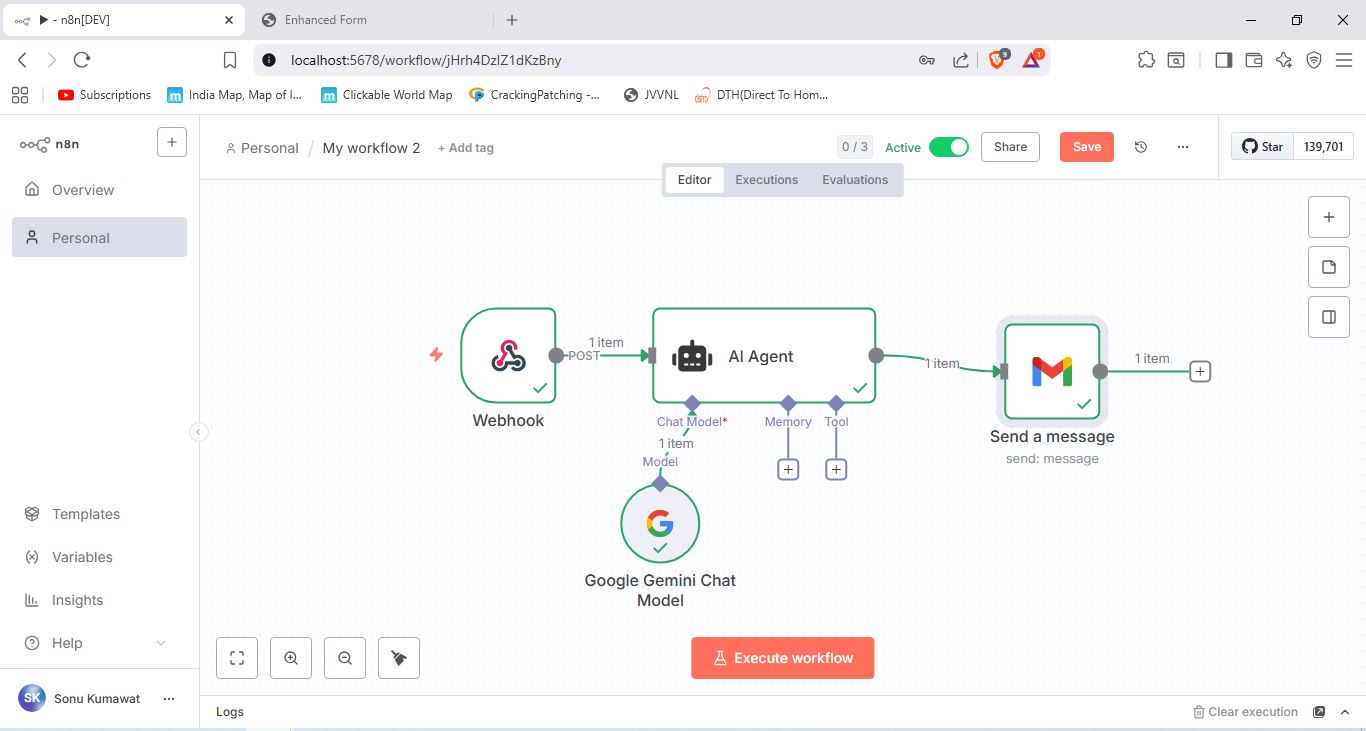
Task: Open workflow history icon
Action: (x=1141, y=147)
